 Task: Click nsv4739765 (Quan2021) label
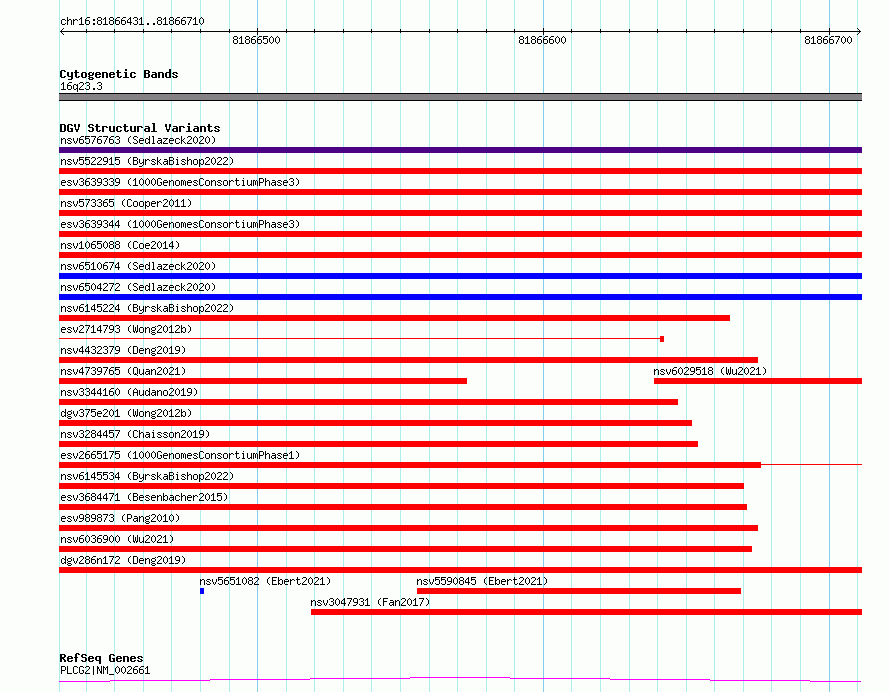[123, 371]
